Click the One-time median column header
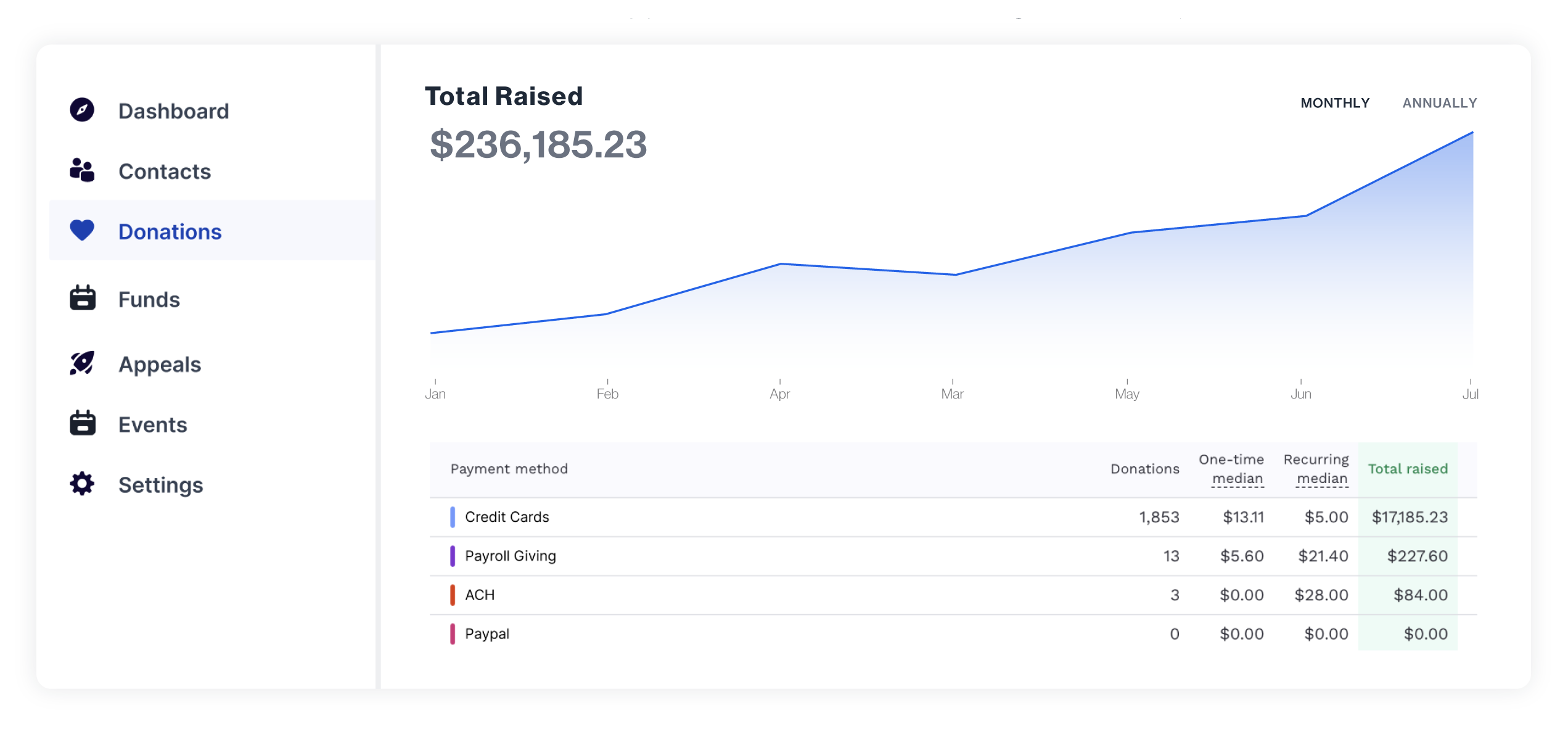This screenshot has height=734, width=1568. pyautogui.click(x=1231, y=469)
